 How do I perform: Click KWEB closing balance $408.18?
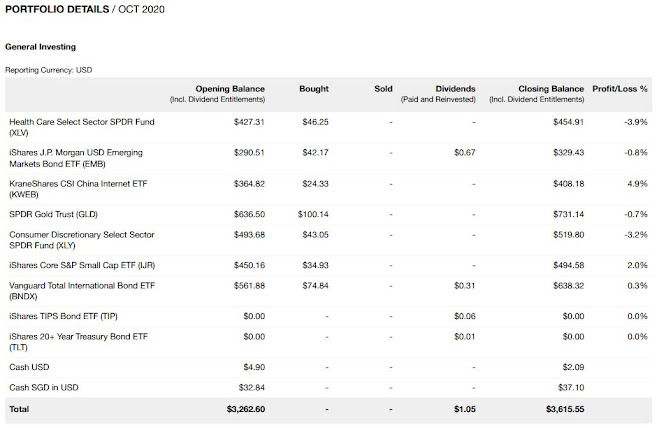coord(569,184)
